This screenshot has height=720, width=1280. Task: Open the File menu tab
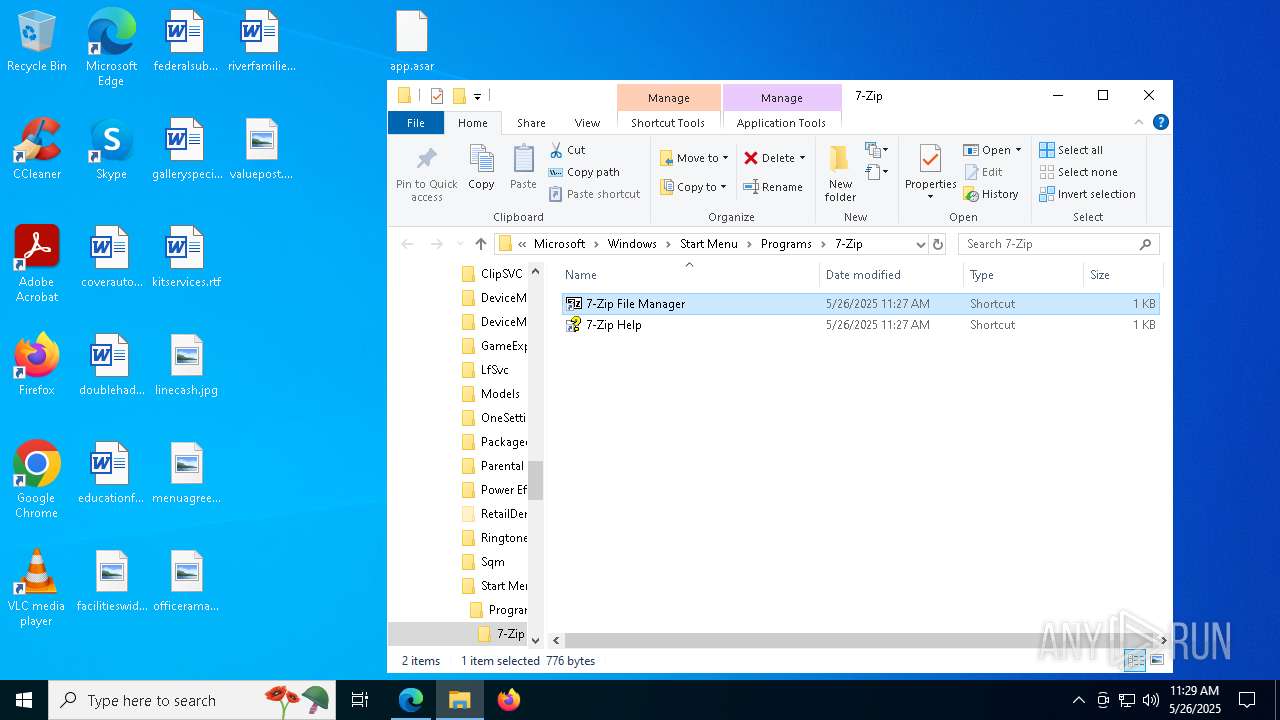pos(415,123)
